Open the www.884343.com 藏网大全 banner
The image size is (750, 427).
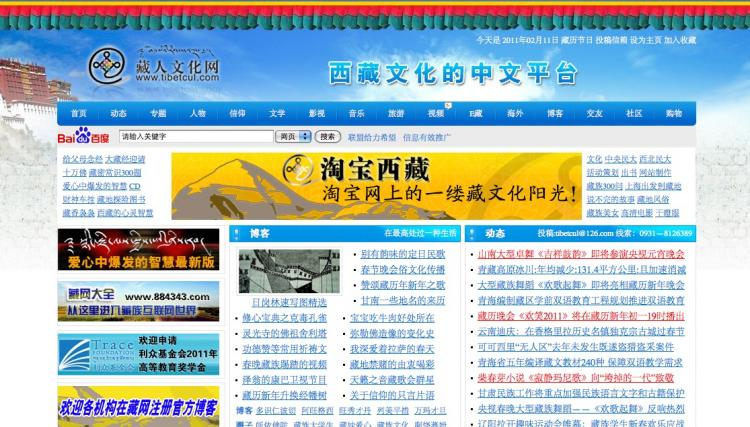point(138,301)
